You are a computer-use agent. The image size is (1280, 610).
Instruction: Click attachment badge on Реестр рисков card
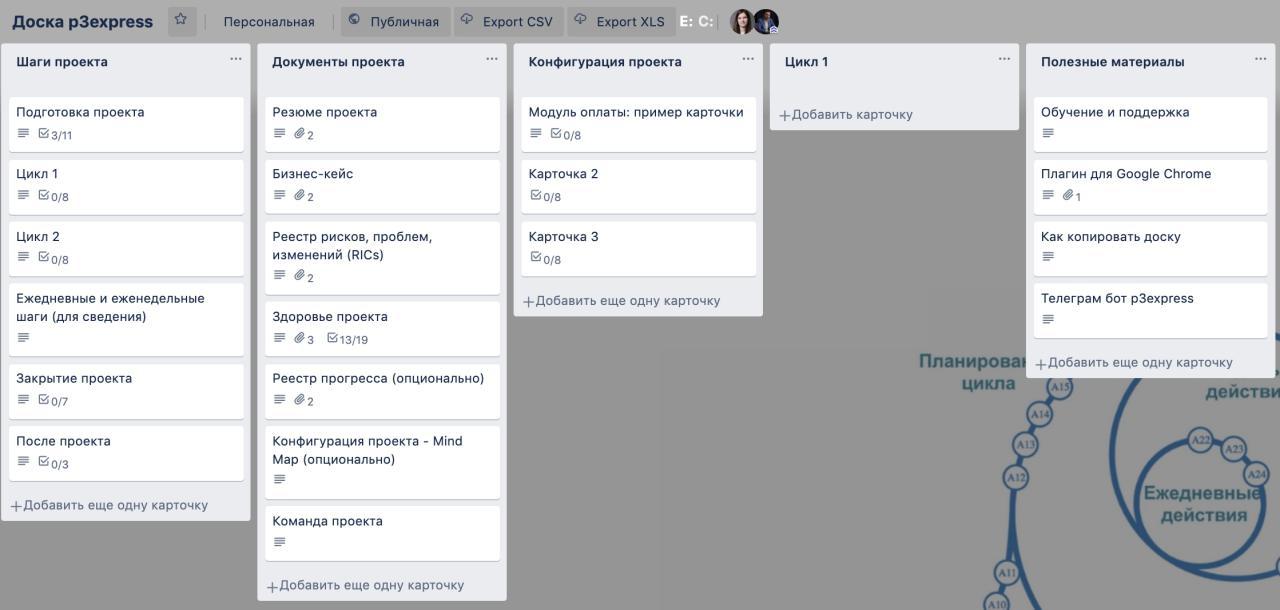[304, 277]
